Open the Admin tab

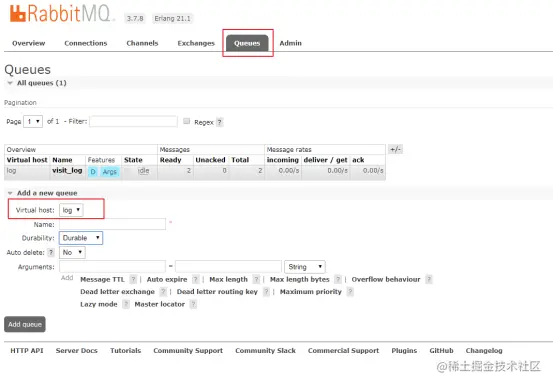291,43
